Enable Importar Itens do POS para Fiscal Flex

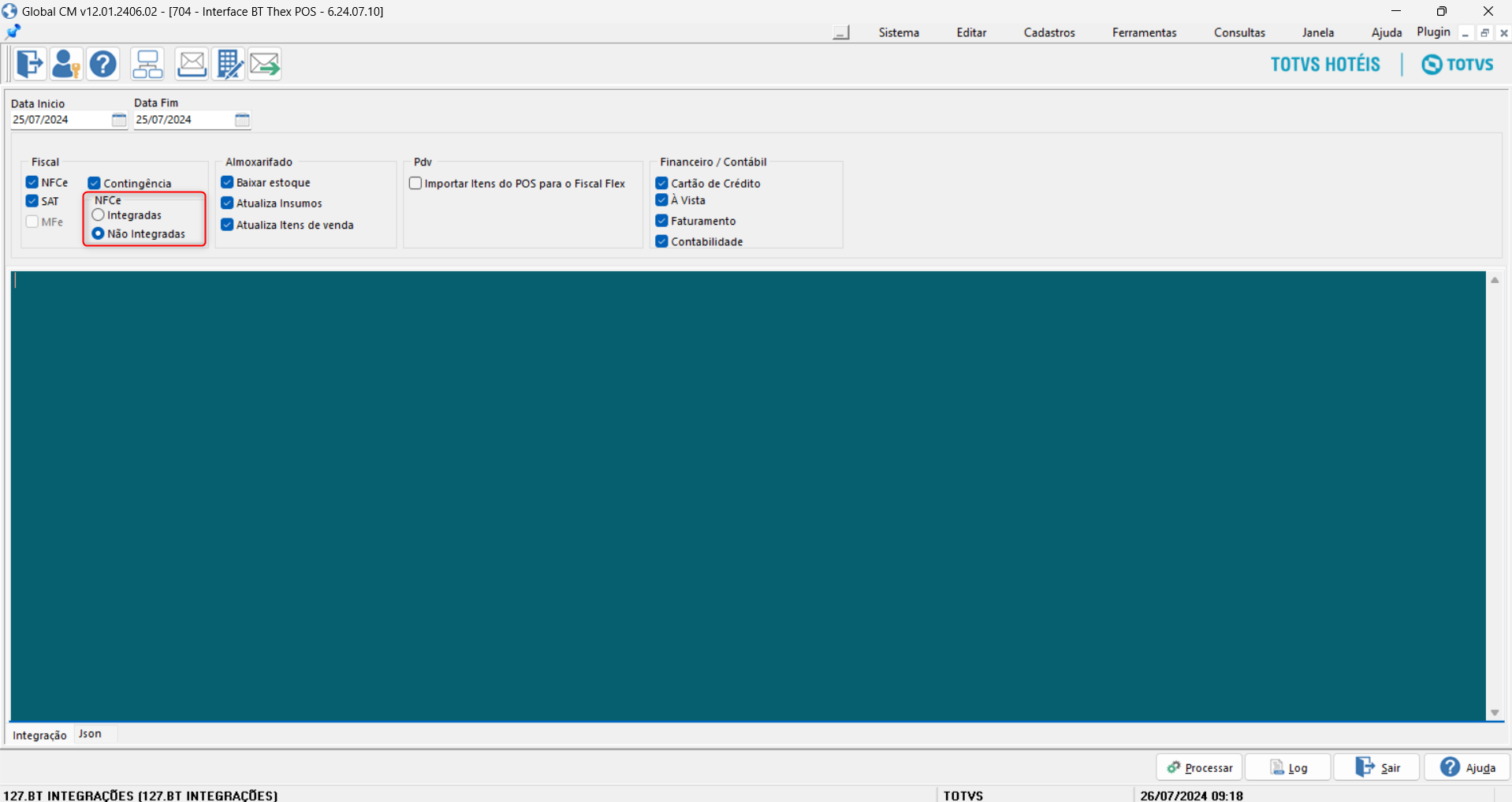pos(415,183)
